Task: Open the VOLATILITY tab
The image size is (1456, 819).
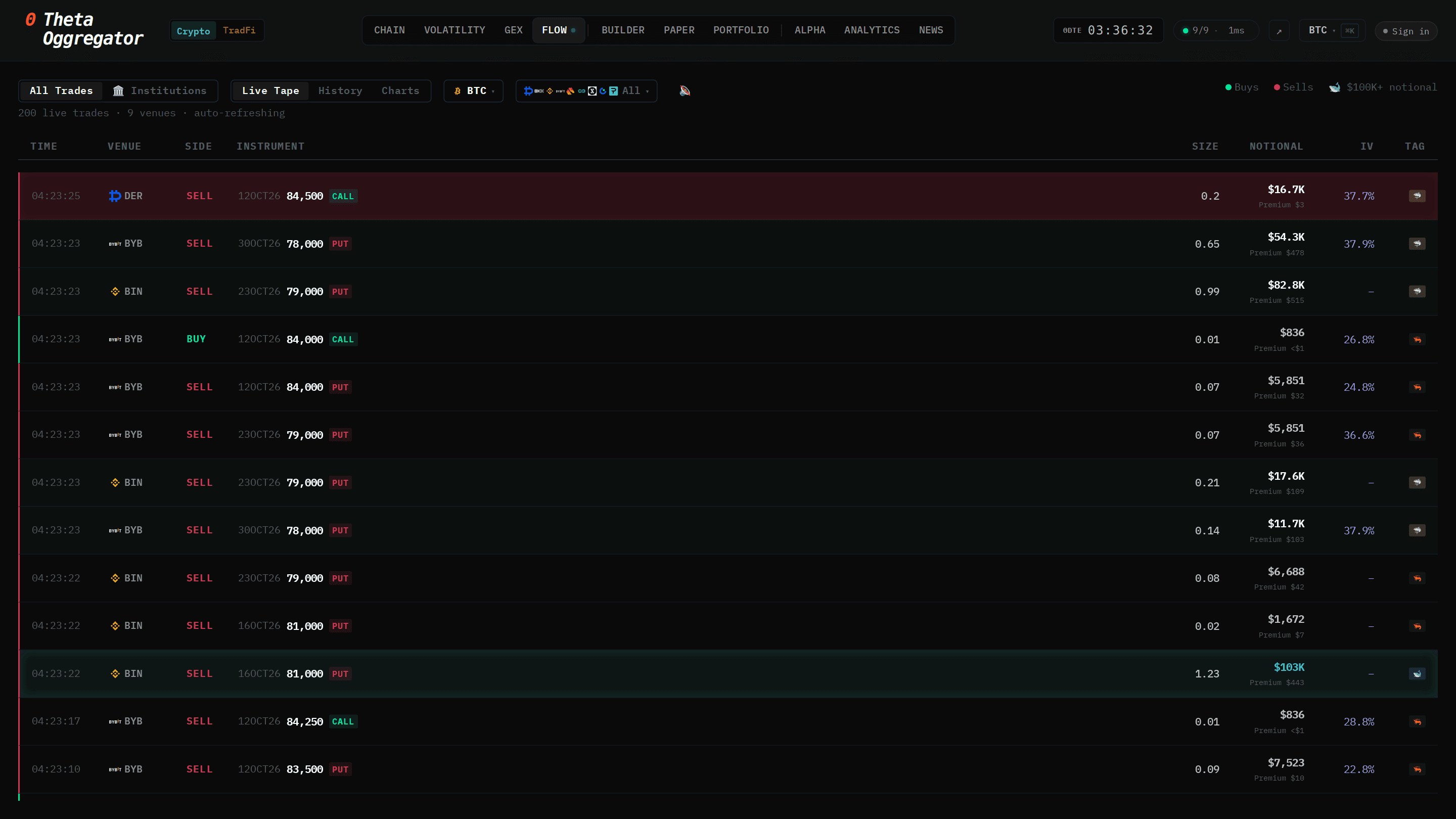Action: point(454,30)
